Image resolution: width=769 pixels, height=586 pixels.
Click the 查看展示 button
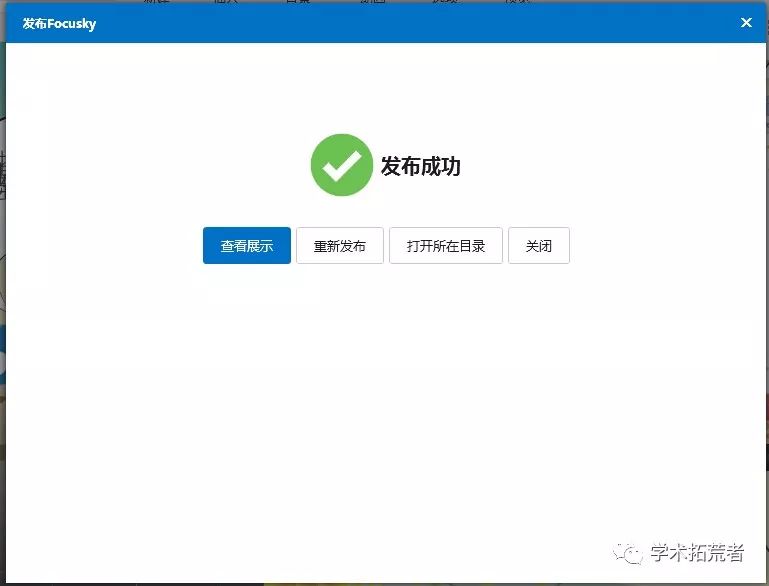tap(247, 245)
